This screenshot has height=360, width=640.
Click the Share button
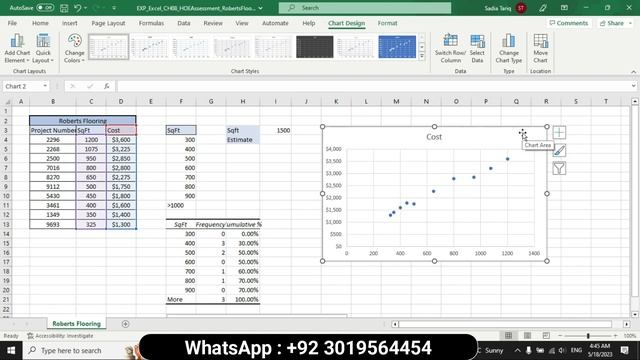point(611,23)
